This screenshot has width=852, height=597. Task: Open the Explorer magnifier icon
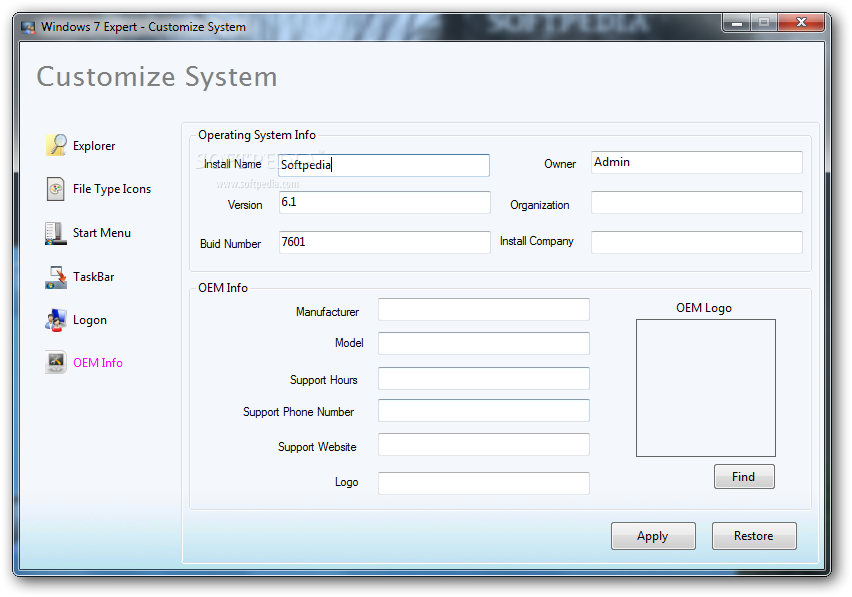(57, 146)
